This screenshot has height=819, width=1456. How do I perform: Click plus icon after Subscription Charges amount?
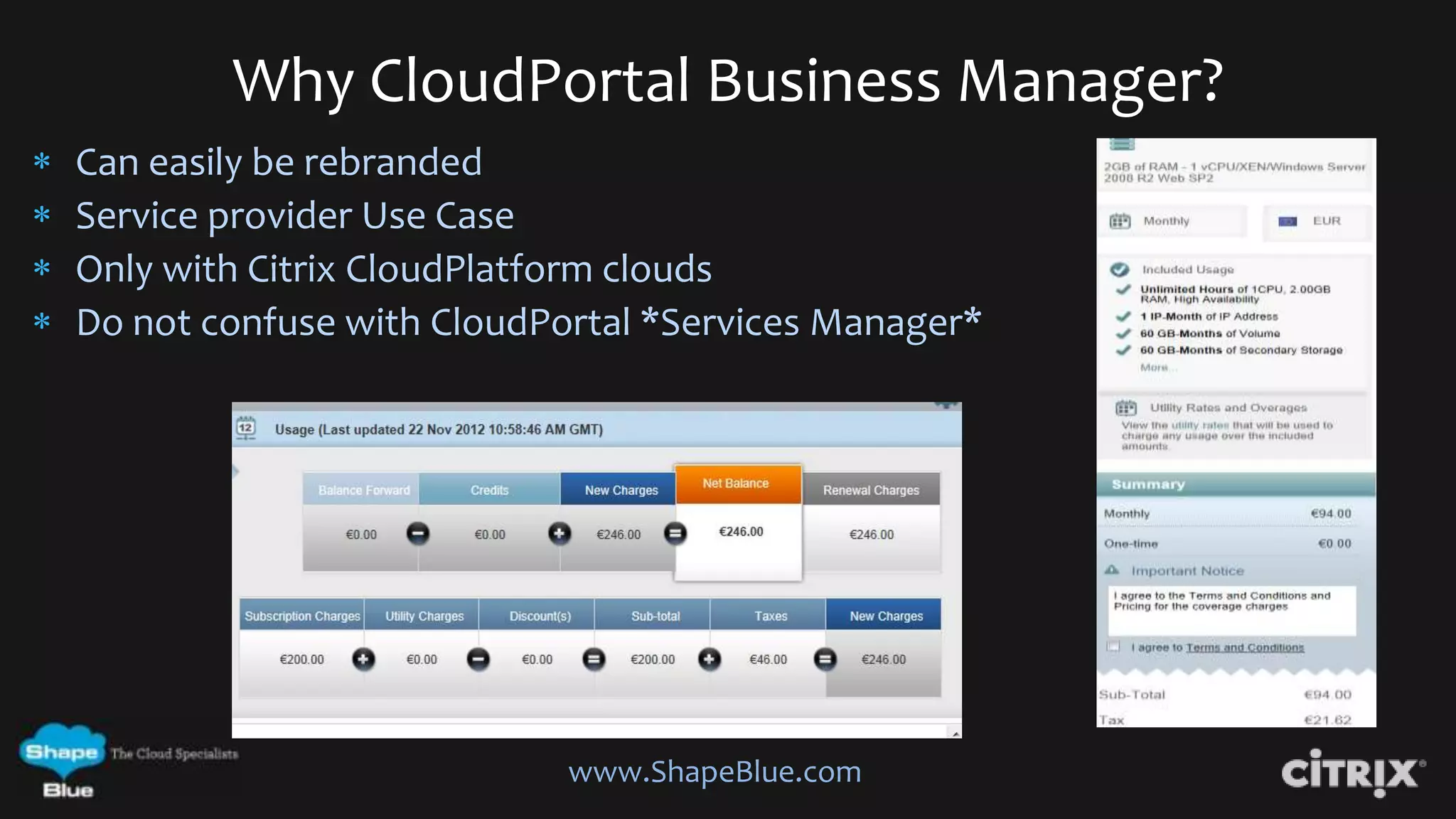tap(363, 659)
